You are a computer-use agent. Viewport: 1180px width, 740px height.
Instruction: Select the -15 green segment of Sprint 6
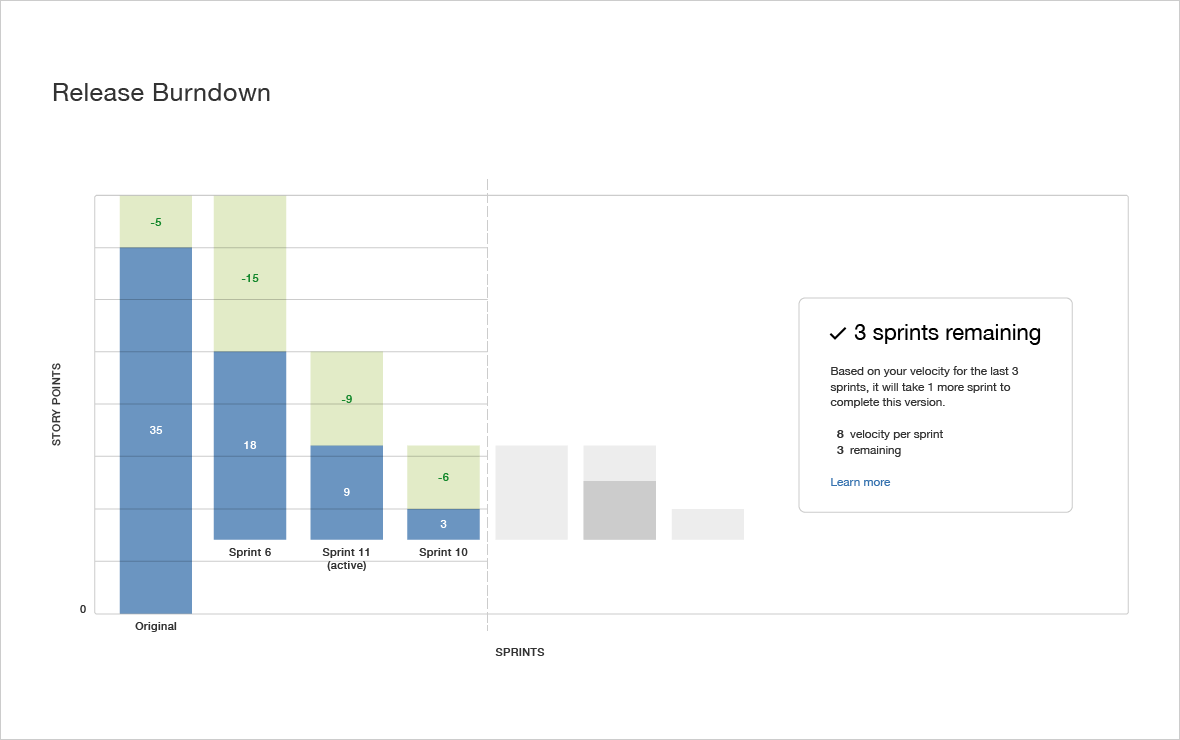point(250,273)
